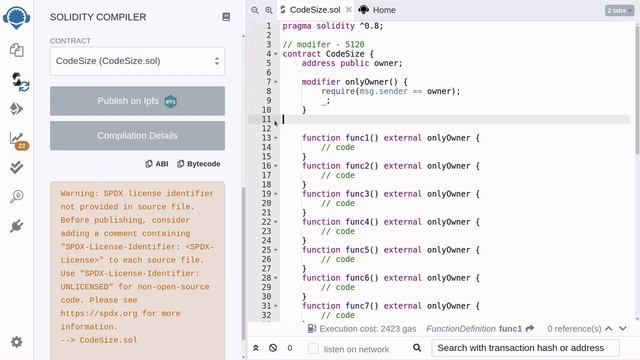The height and width of the screenshot is (360, 640).
Task: Click the '0 reference(s)' label
Action: (x=574, y=329)
